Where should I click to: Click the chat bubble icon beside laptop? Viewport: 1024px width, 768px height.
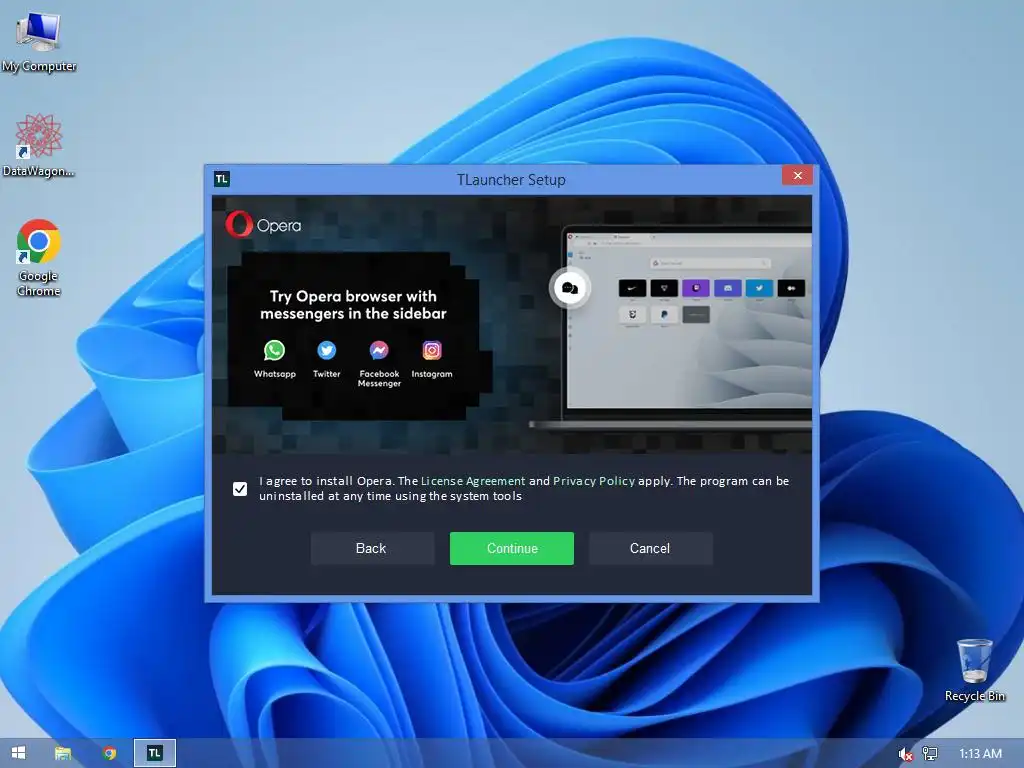(x=569, y=288)
